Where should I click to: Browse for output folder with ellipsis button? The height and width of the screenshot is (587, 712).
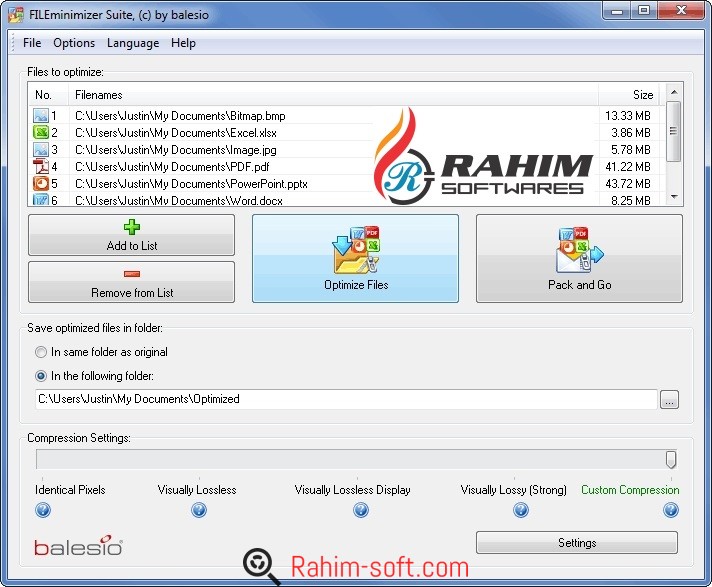tap(669, 400)
